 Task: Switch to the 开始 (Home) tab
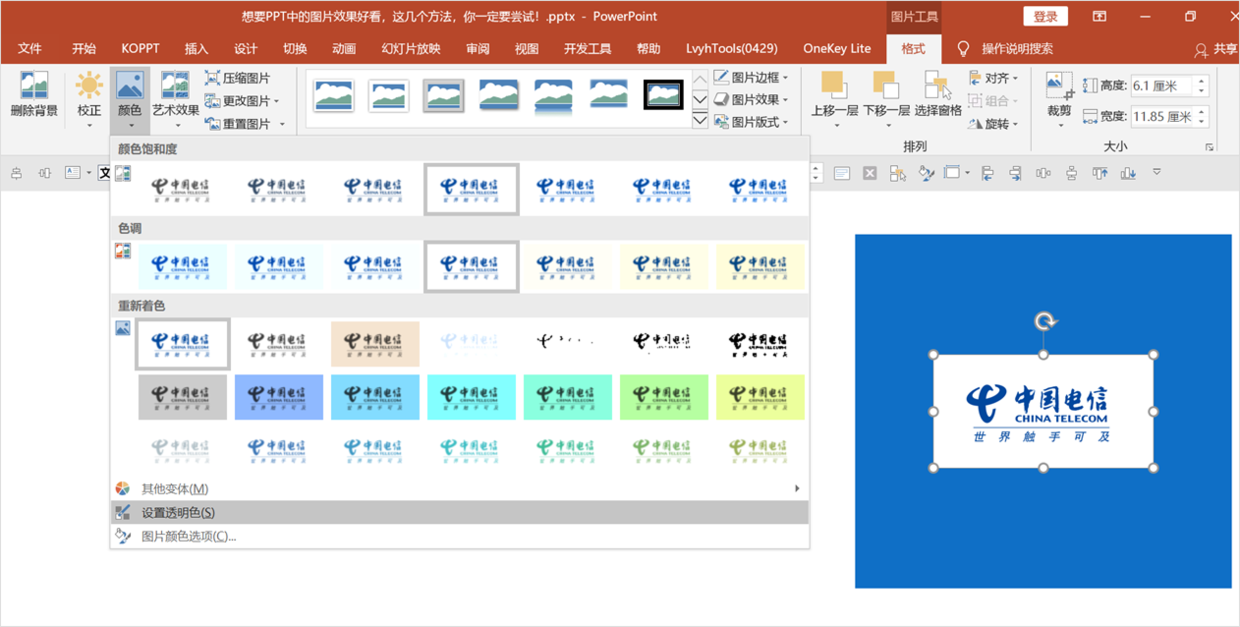tap(84, 49)
